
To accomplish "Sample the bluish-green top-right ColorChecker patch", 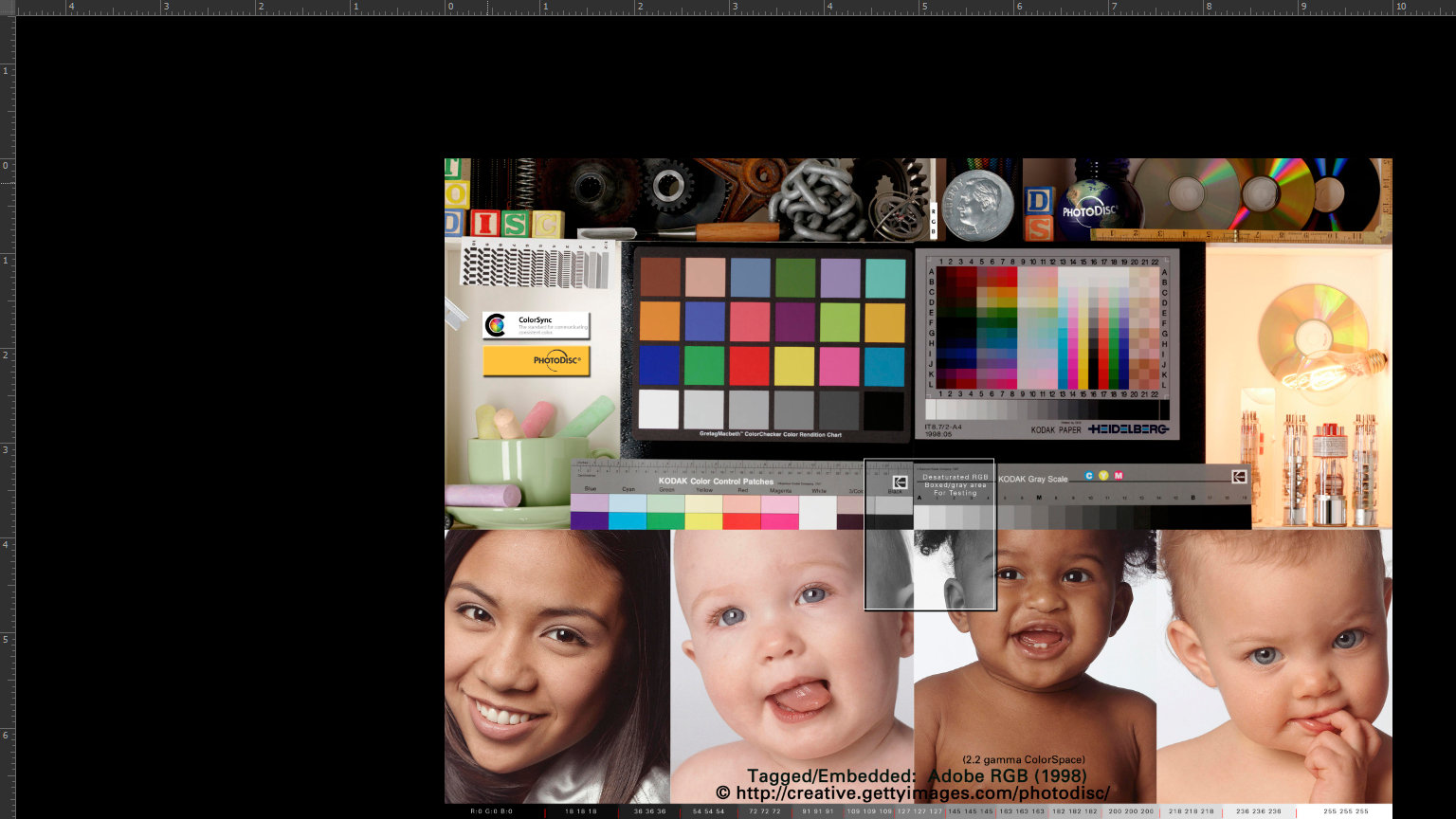I will point(884,277).
